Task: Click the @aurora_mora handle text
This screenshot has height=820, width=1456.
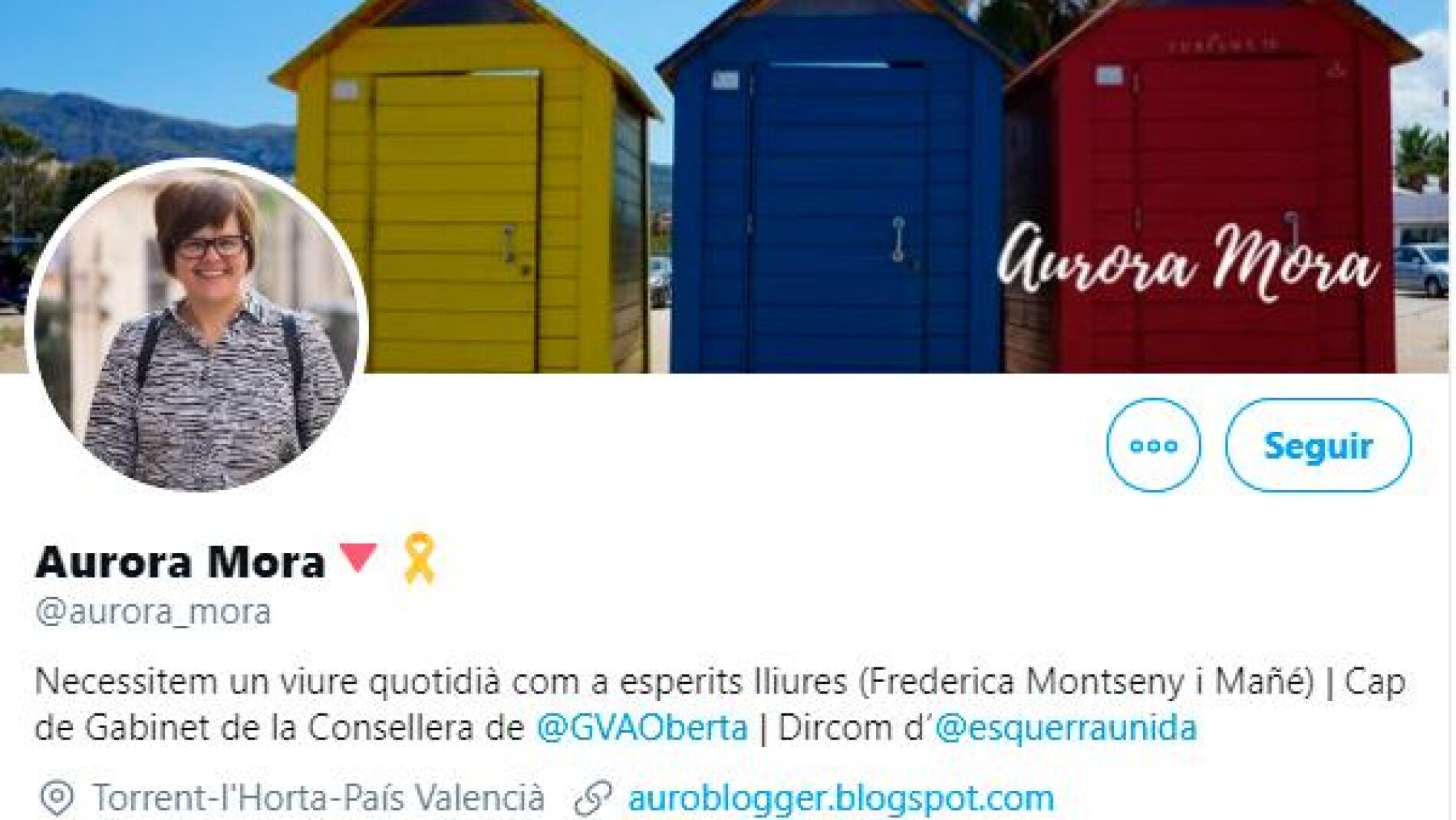Action: point(153,612)
